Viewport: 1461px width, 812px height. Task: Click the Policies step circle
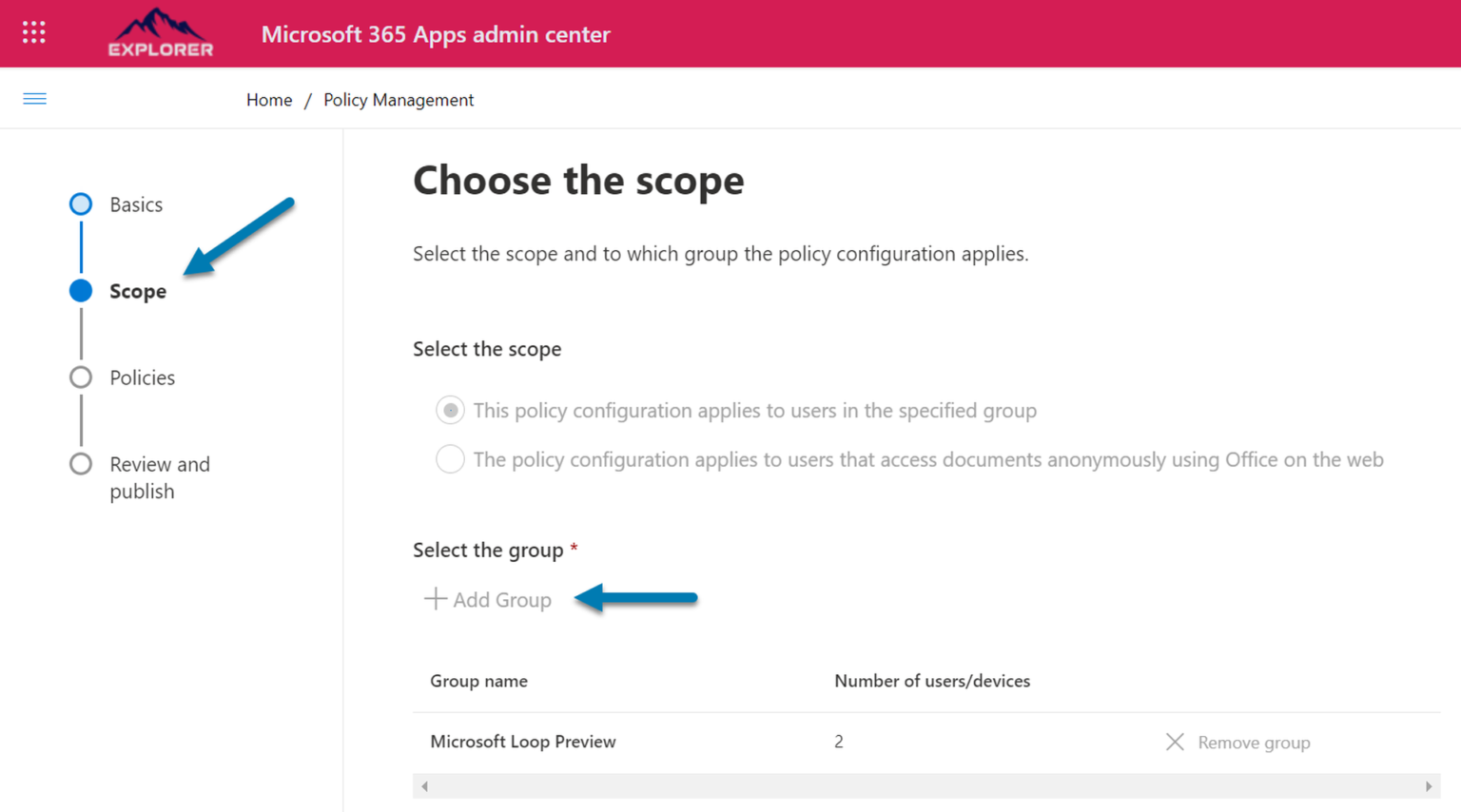[81, 377]
